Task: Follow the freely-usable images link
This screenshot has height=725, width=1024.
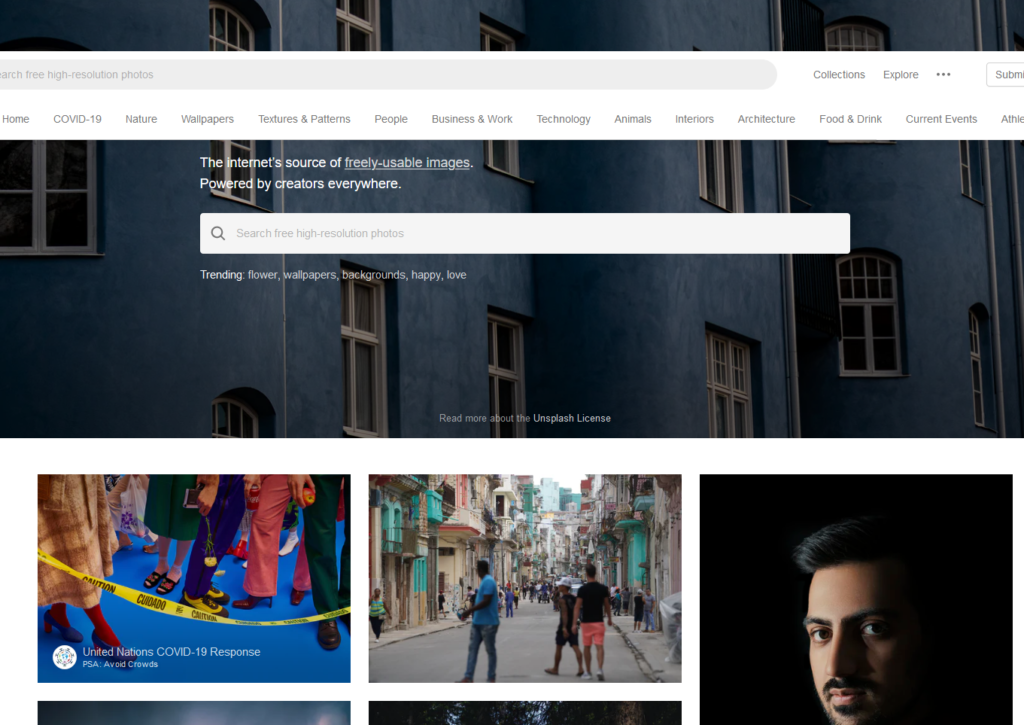Action: tap(407, 162)
